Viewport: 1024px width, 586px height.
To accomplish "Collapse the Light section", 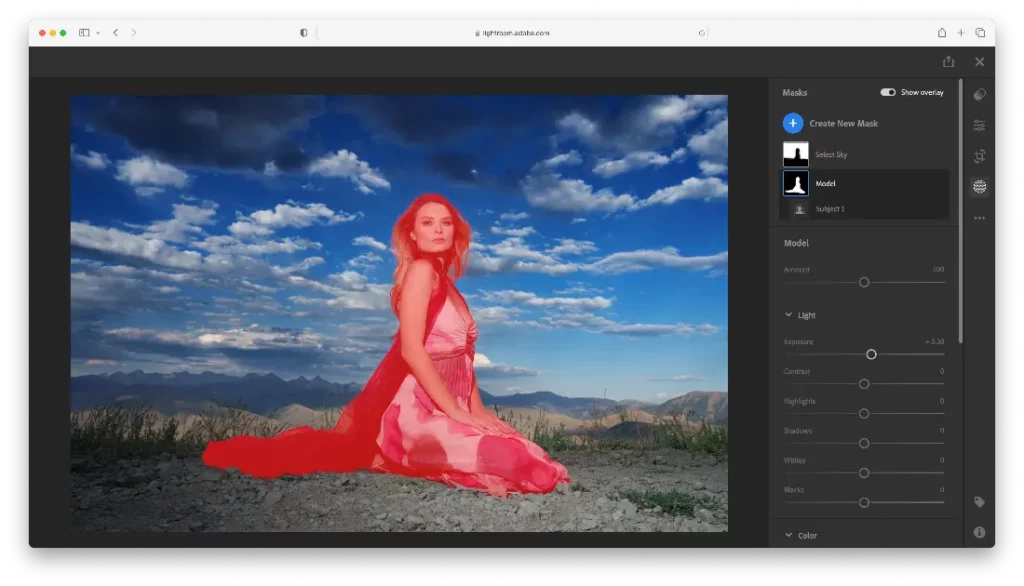I will (x=788, y=315).
